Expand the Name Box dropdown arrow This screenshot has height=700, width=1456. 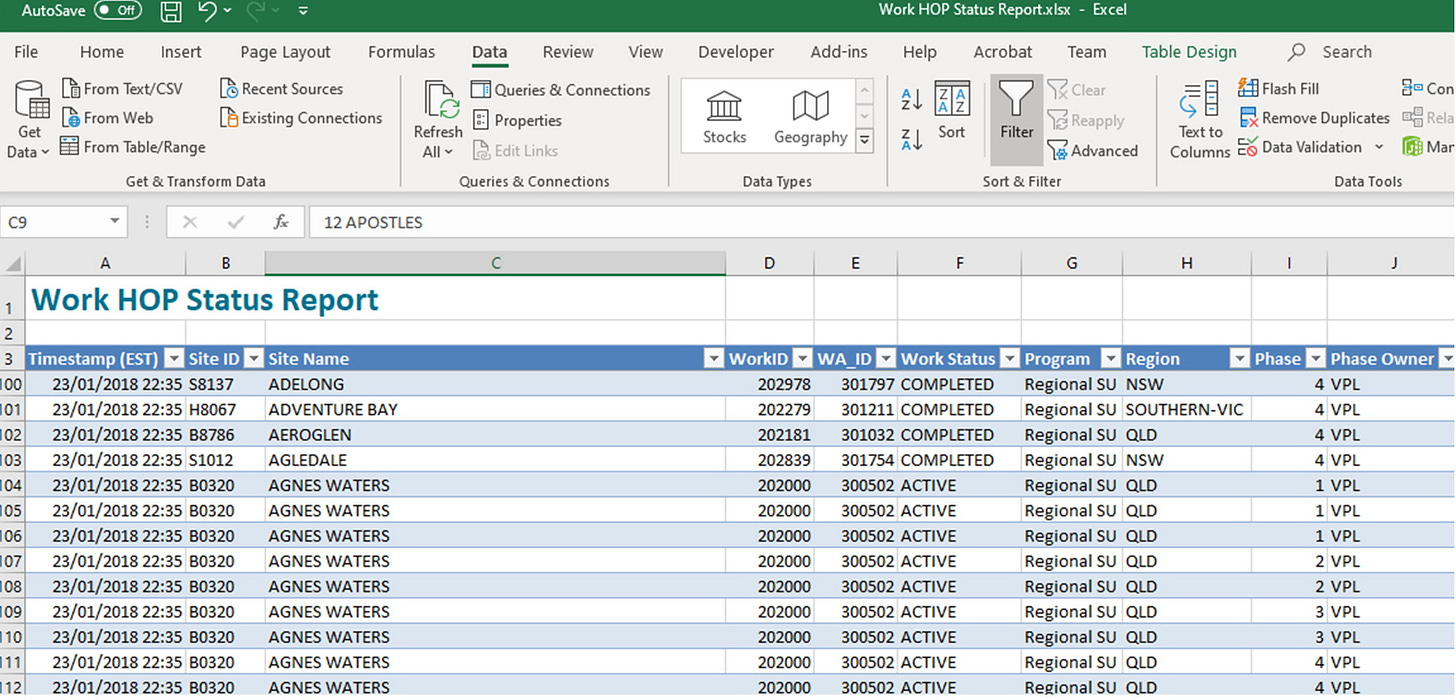point(115,222)
